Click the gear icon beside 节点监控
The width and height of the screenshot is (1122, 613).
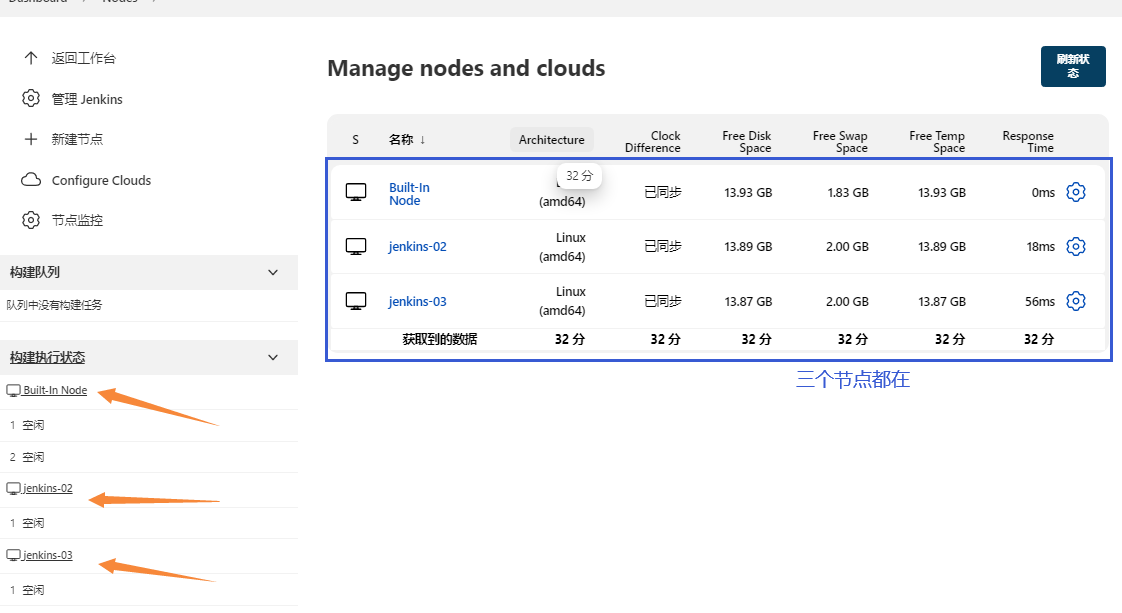click(x=31, y=220)
